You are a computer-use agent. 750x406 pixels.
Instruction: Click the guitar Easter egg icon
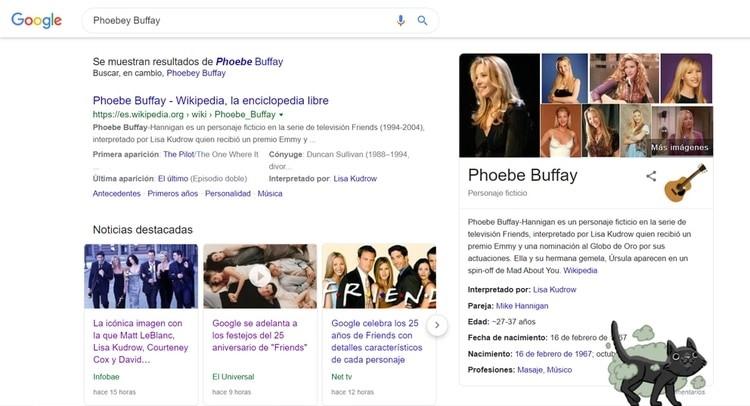[685, 183]
